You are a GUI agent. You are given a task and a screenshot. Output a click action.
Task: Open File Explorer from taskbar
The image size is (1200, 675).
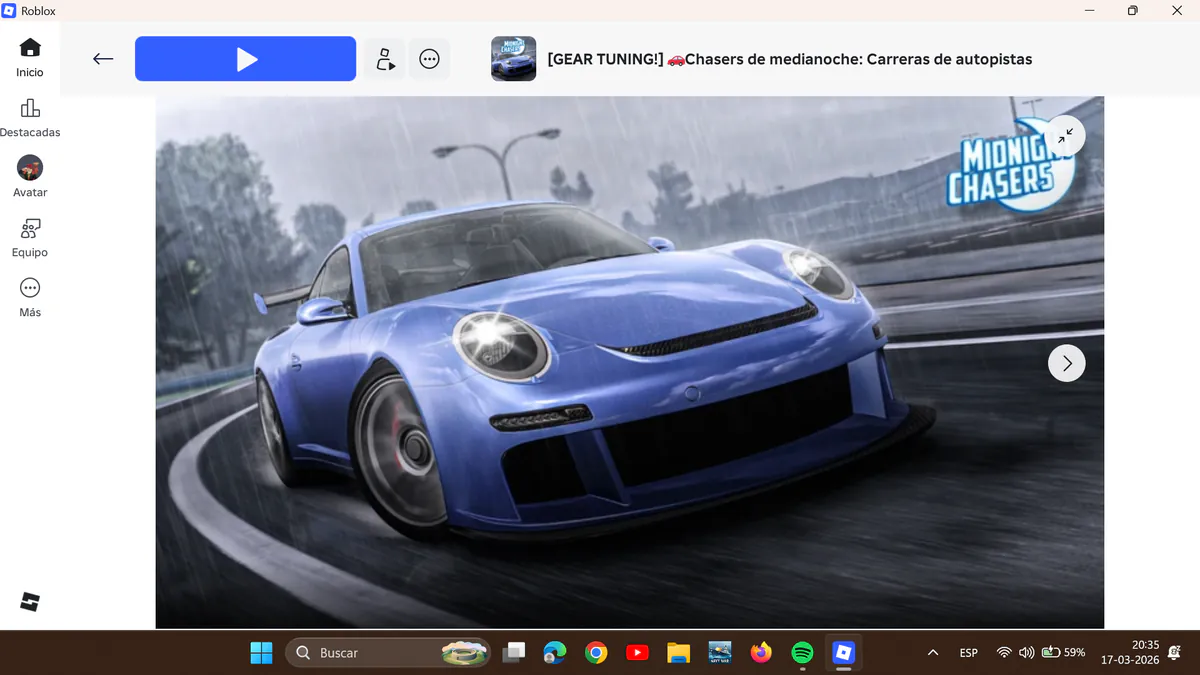click(679, 653)
